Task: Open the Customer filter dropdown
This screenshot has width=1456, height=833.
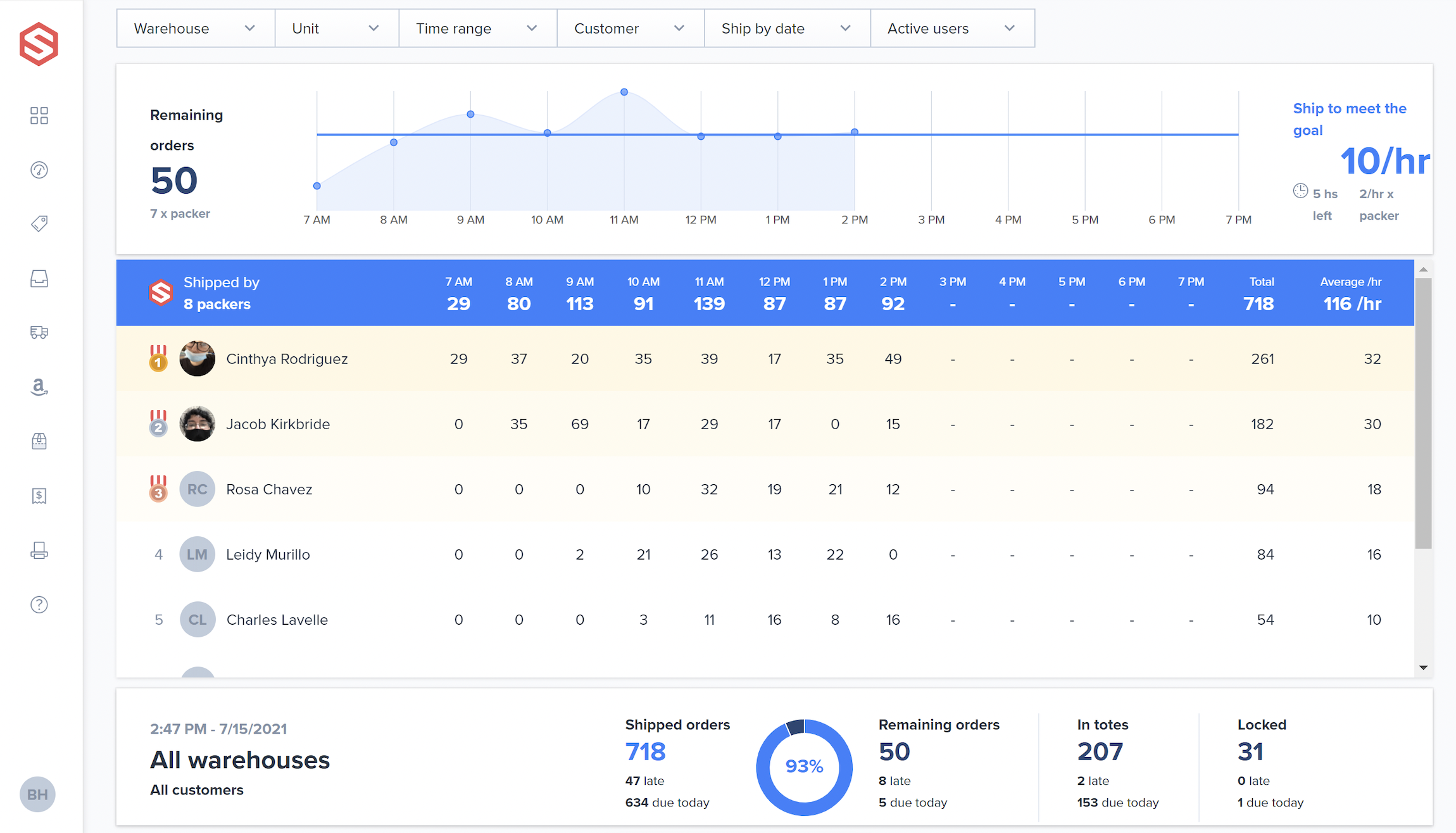Action: 629,28
